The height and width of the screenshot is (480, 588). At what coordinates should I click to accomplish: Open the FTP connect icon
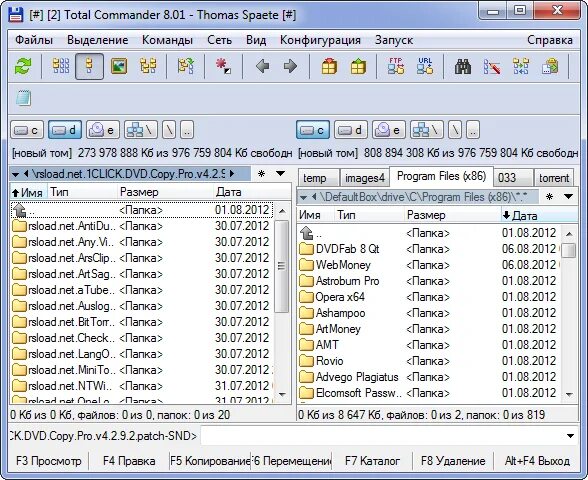click(396, 66)
